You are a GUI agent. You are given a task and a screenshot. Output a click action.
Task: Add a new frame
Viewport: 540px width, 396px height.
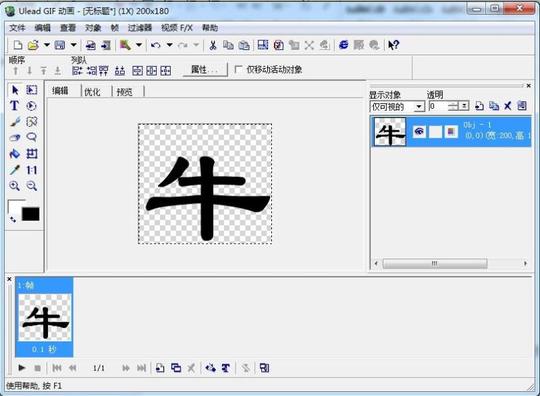click(160, 368)
